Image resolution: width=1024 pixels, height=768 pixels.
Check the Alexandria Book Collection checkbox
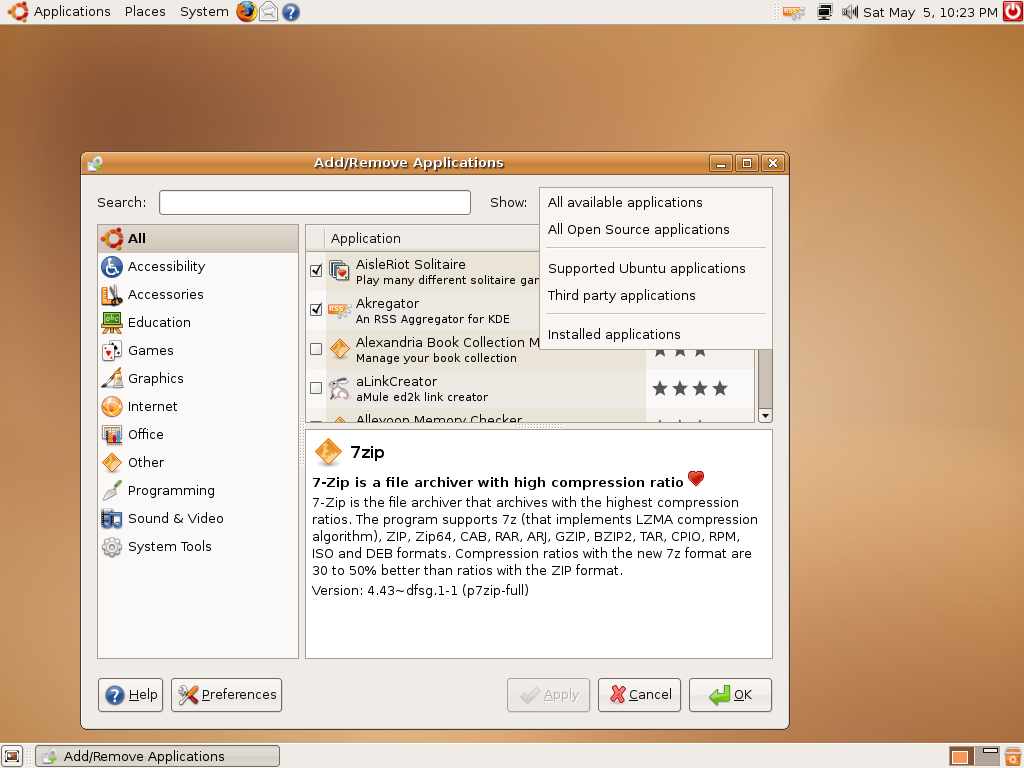(316, 349)
